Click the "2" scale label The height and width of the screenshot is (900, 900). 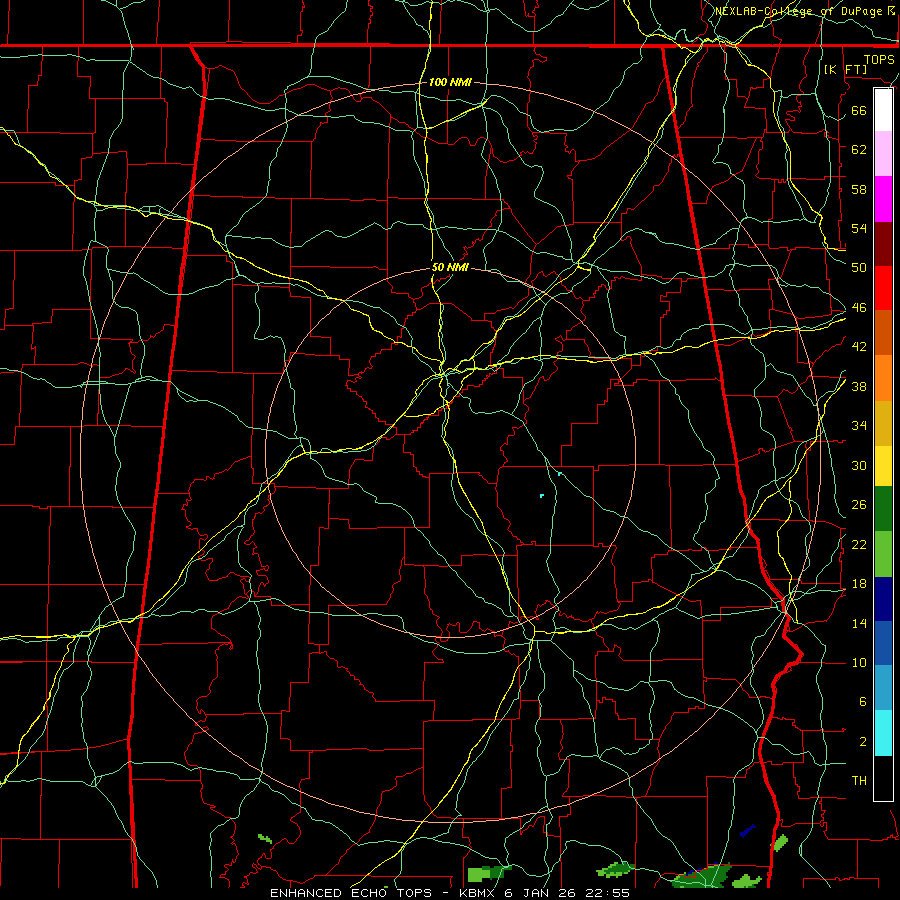coord(862,741)
